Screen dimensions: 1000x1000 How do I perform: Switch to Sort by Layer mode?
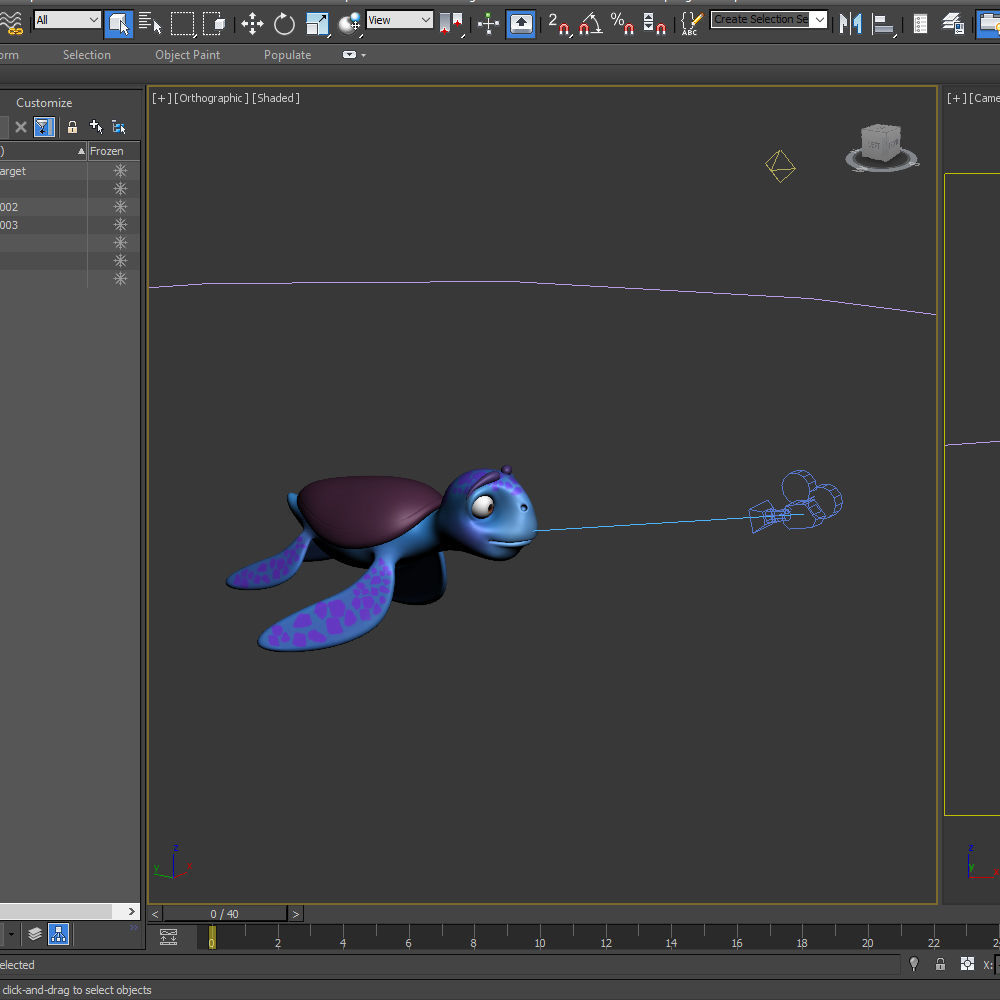35,934
